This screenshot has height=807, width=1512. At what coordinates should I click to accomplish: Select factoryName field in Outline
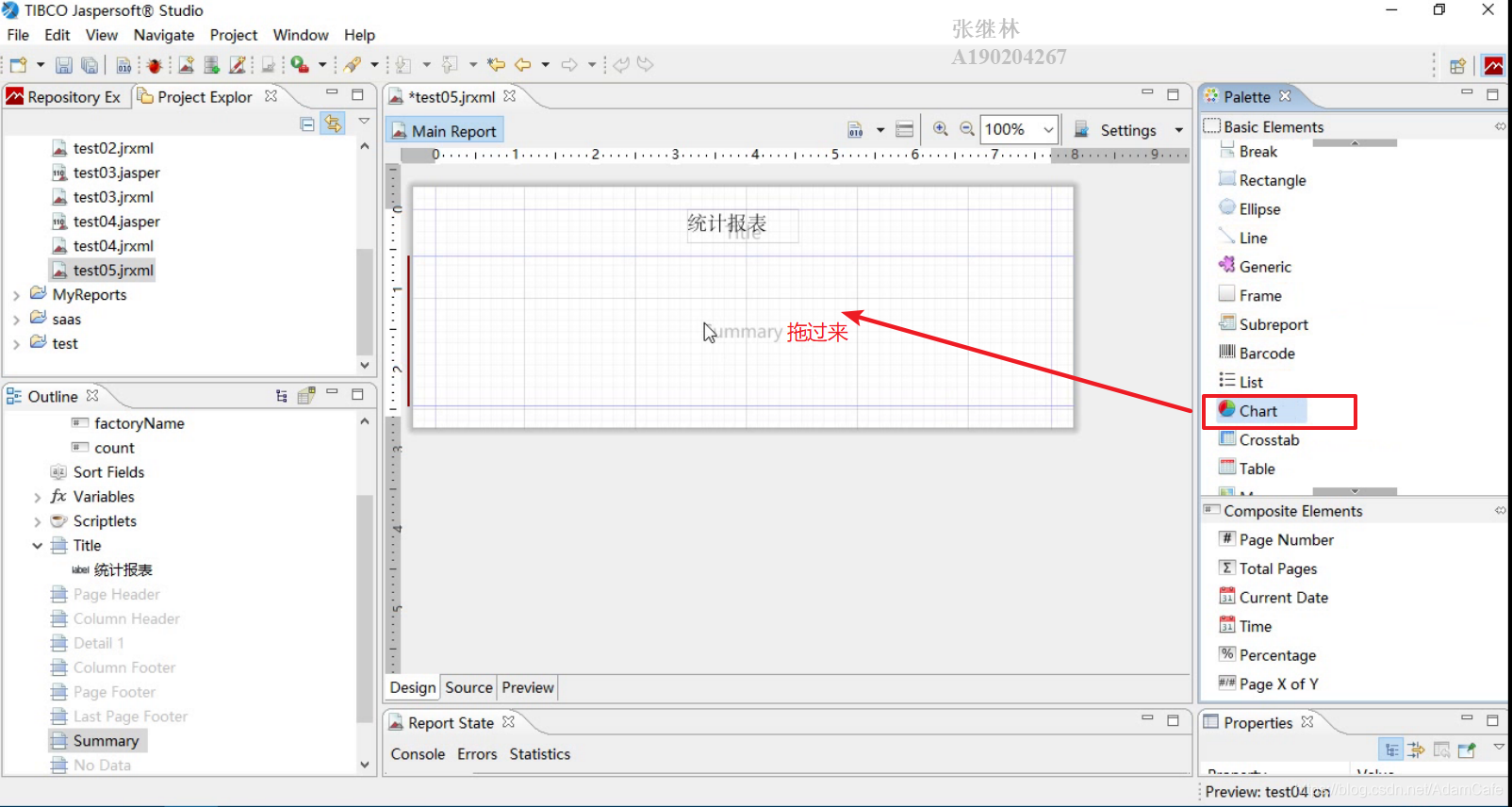(x=128, y=423)
